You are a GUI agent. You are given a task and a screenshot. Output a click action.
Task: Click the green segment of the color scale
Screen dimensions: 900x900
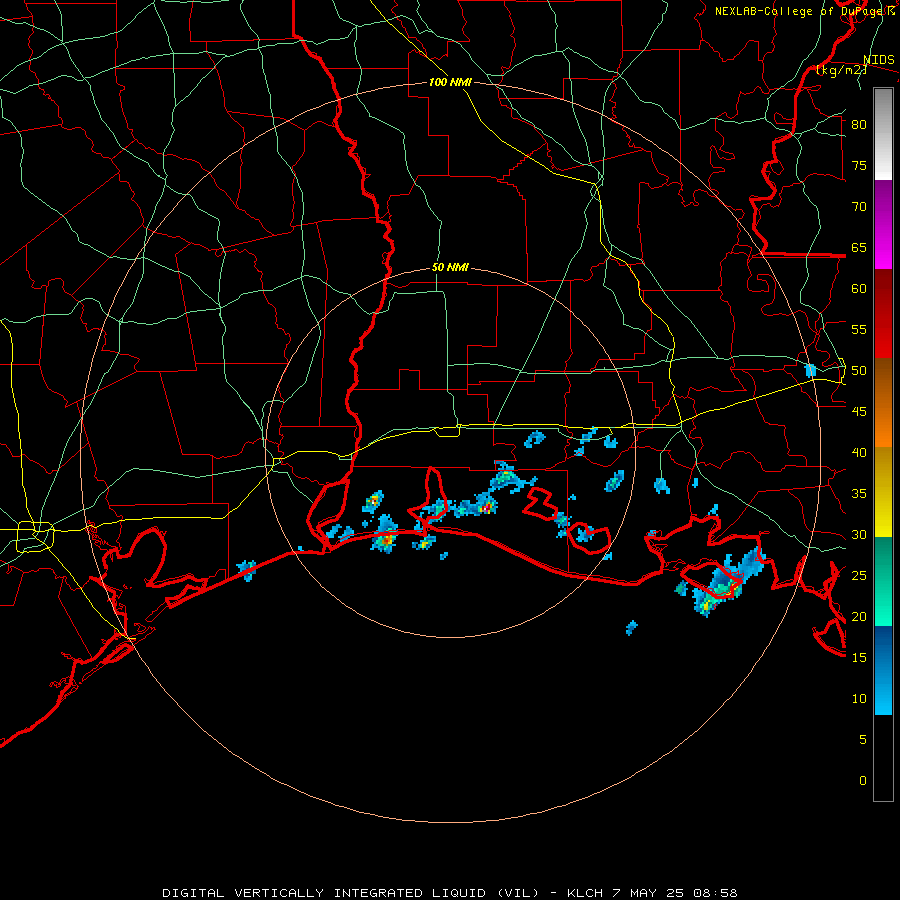click(883, 581)
